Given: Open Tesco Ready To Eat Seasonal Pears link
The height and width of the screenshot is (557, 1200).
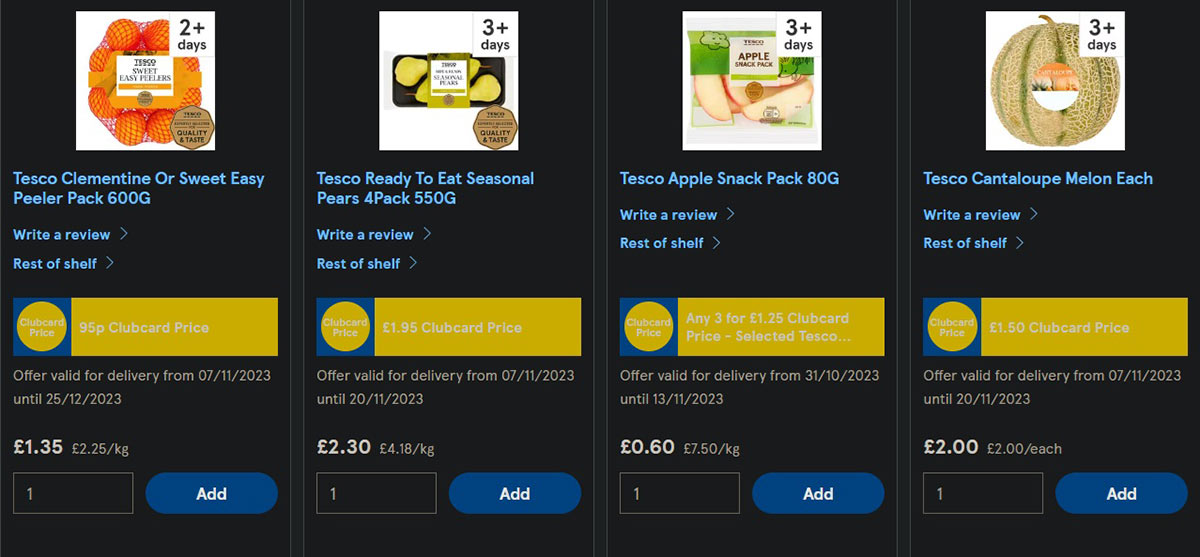Looking at the screenshot, I should (x=425, y=188).
